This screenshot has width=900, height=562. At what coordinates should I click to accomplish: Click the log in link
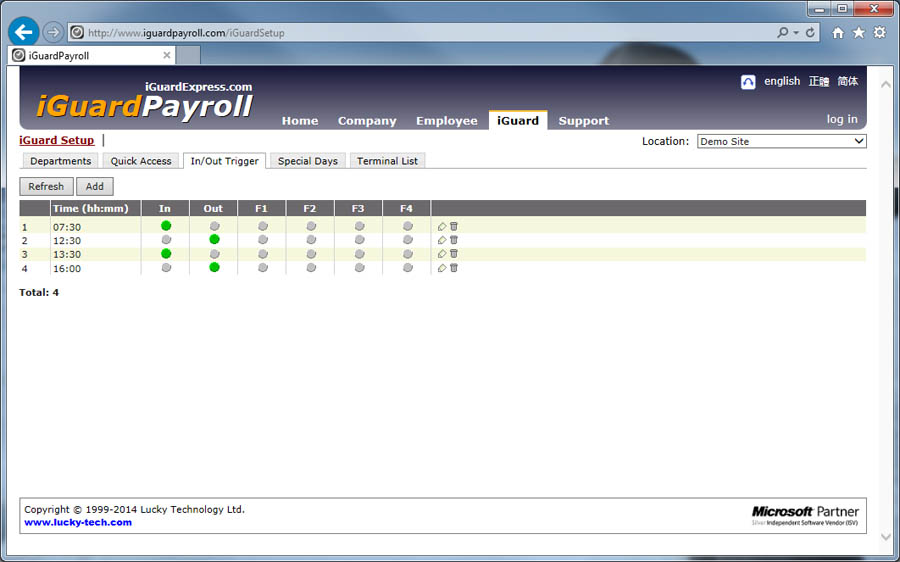tap(841, 119)
